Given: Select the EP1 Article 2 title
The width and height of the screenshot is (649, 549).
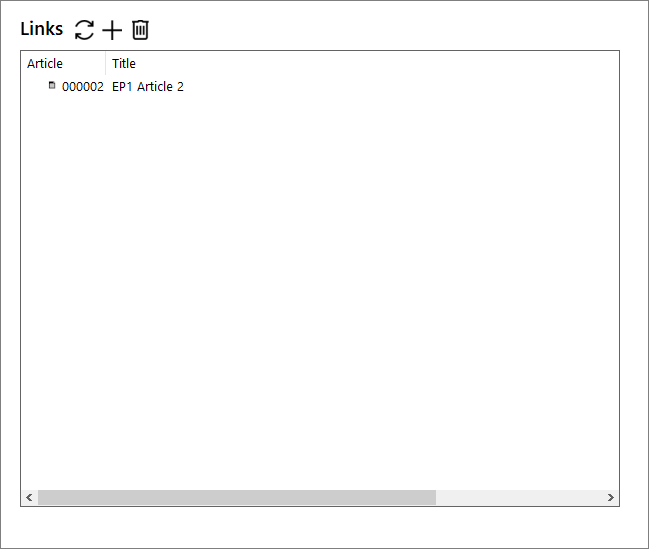Looking at the screenshot, I should [148, 87].
